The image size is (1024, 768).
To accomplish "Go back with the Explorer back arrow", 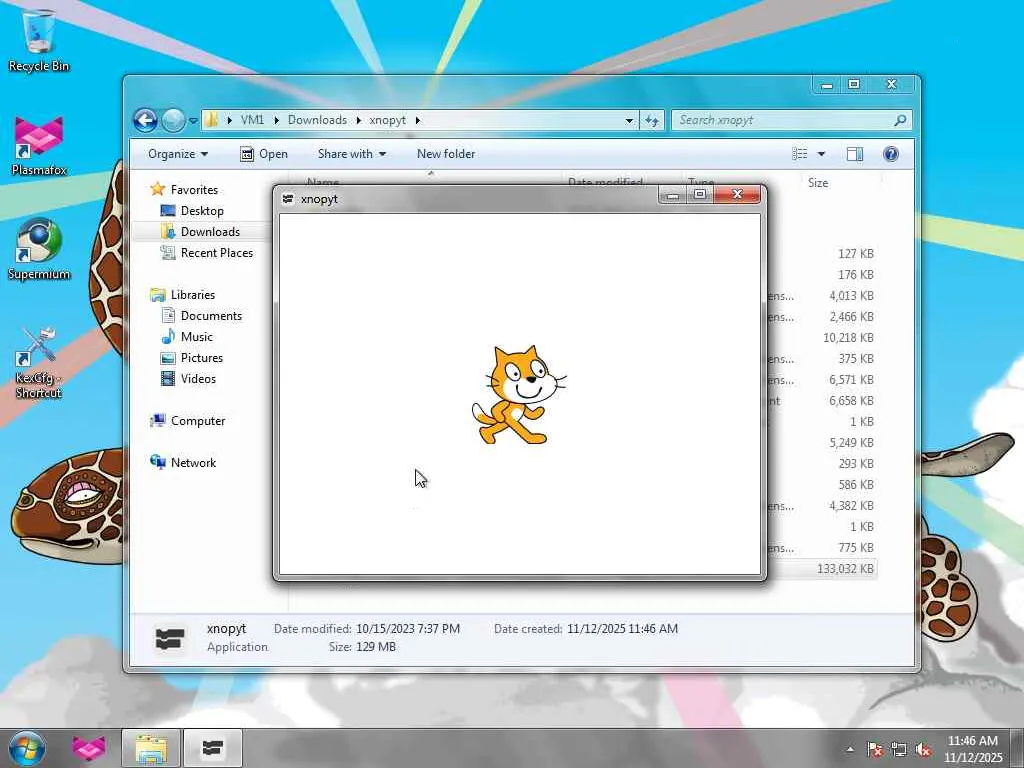I will (145, 120).
